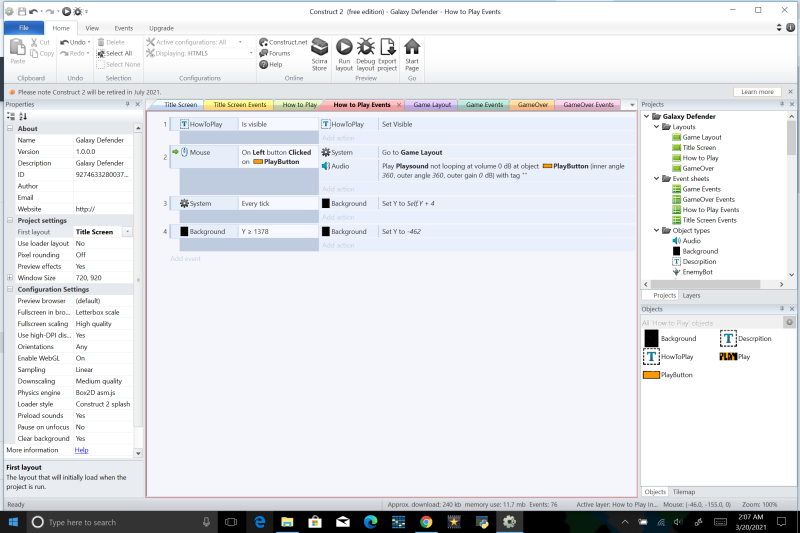
Task: Expand the Window Size property
Action: [10, 278]
